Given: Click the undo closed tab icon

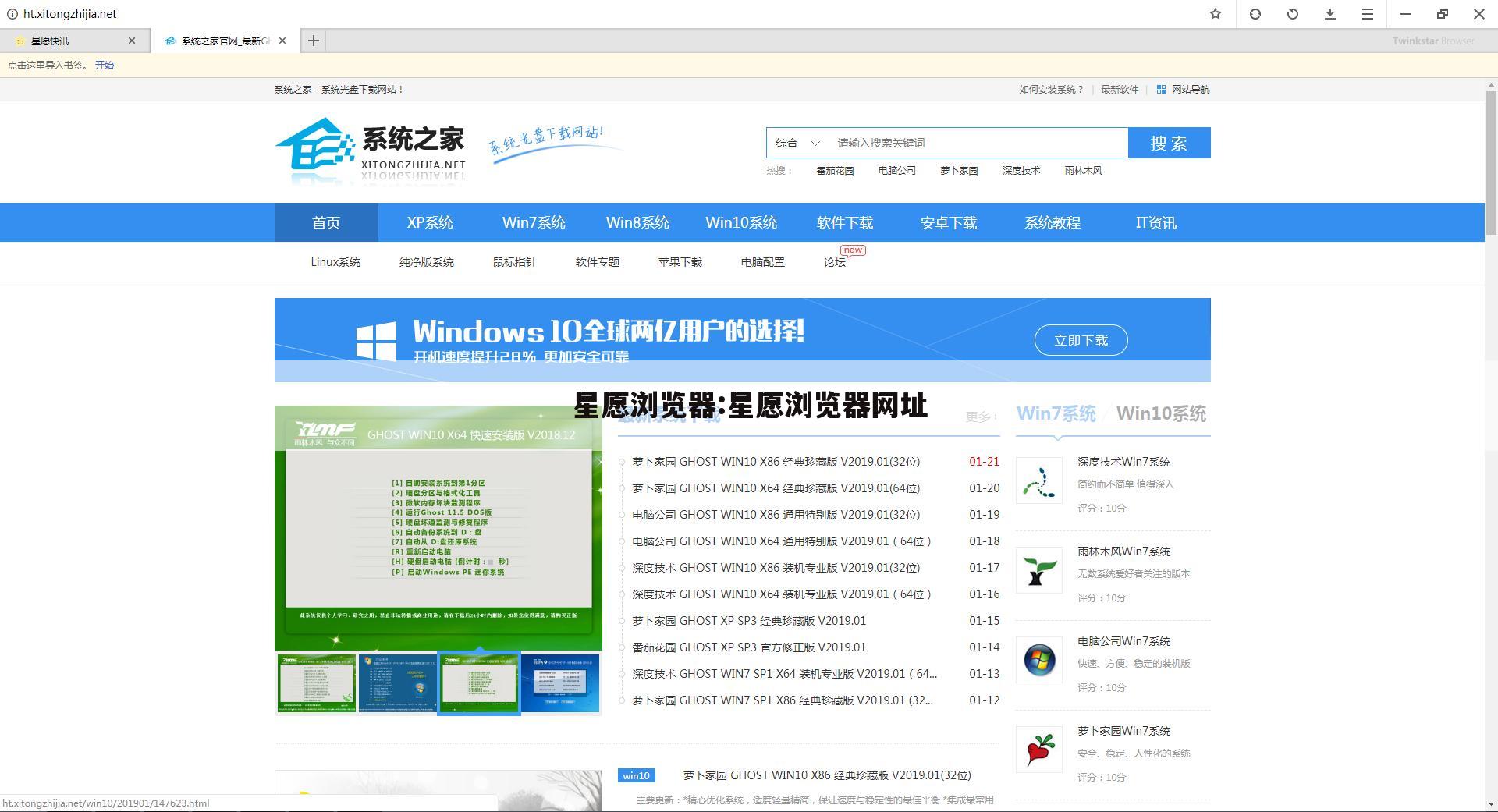Looking at the screenshot, I should [1292, 14].
